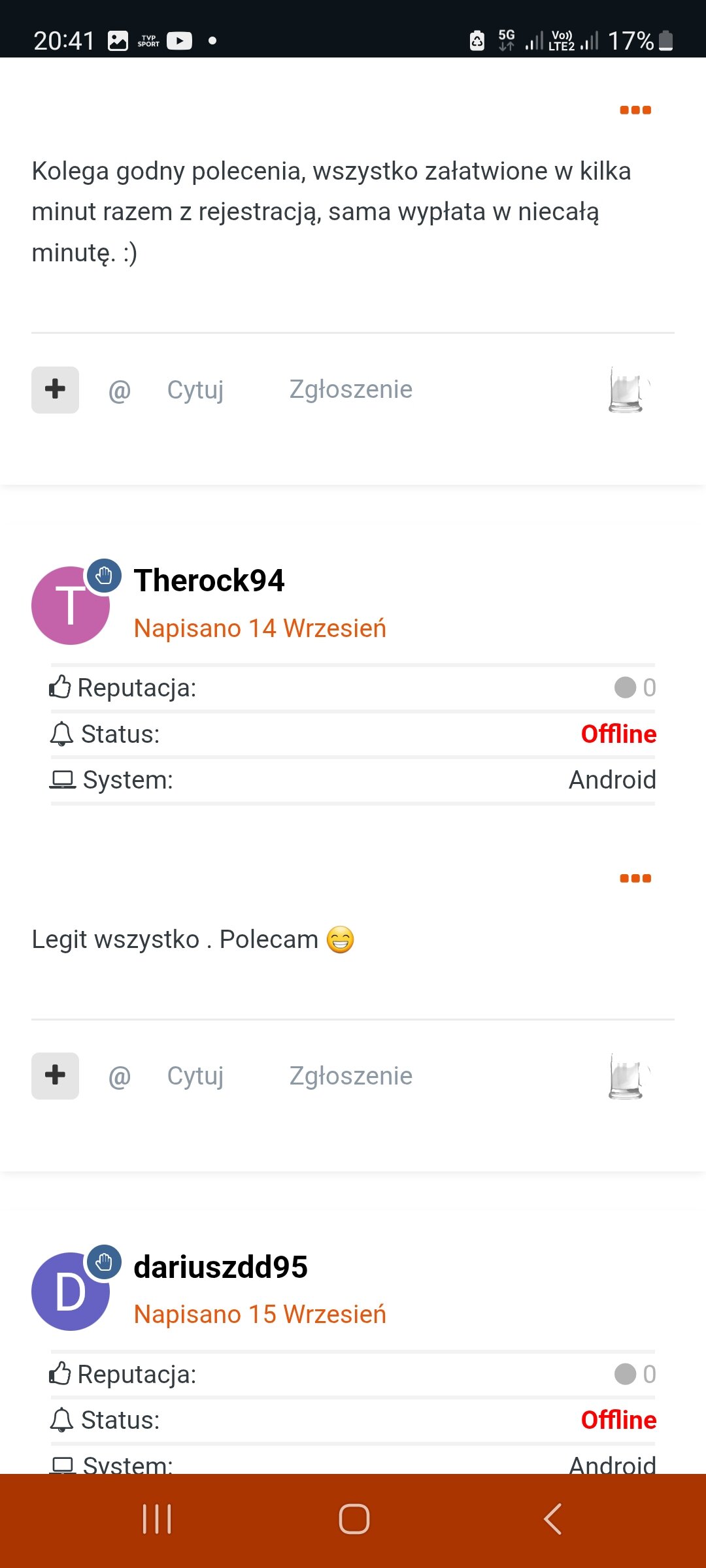The image size is (706, 1568).
Task: Tap the Android home button
Action: click(x=354, y=1519)
